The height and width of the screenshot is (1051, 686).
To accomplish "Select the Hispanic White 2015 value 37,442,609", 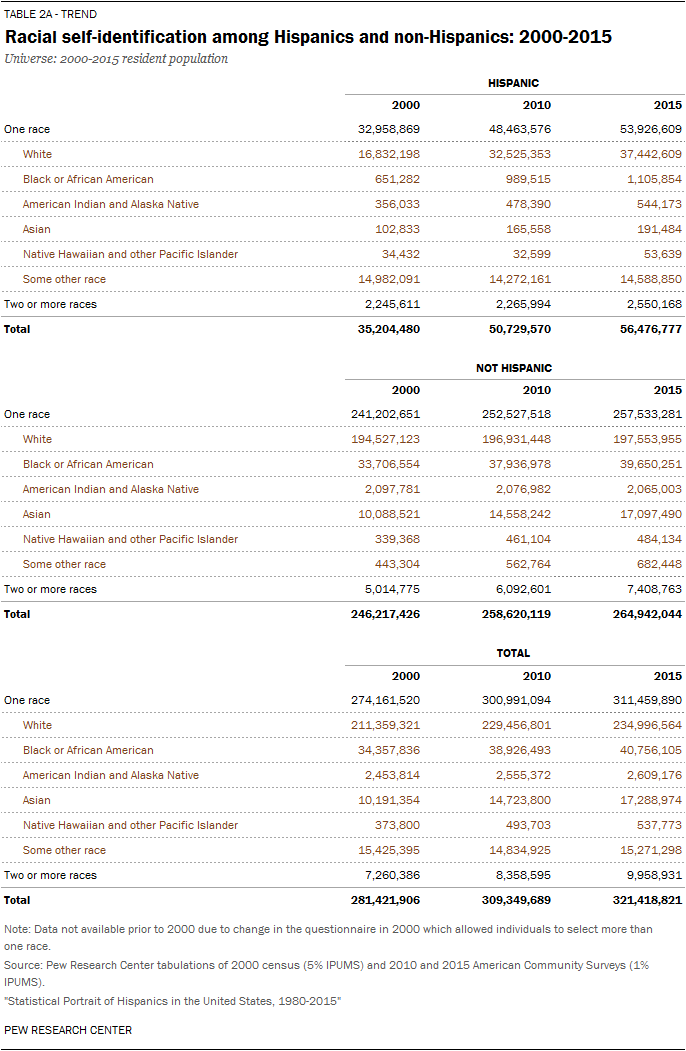I will click(x=643, y=154).
